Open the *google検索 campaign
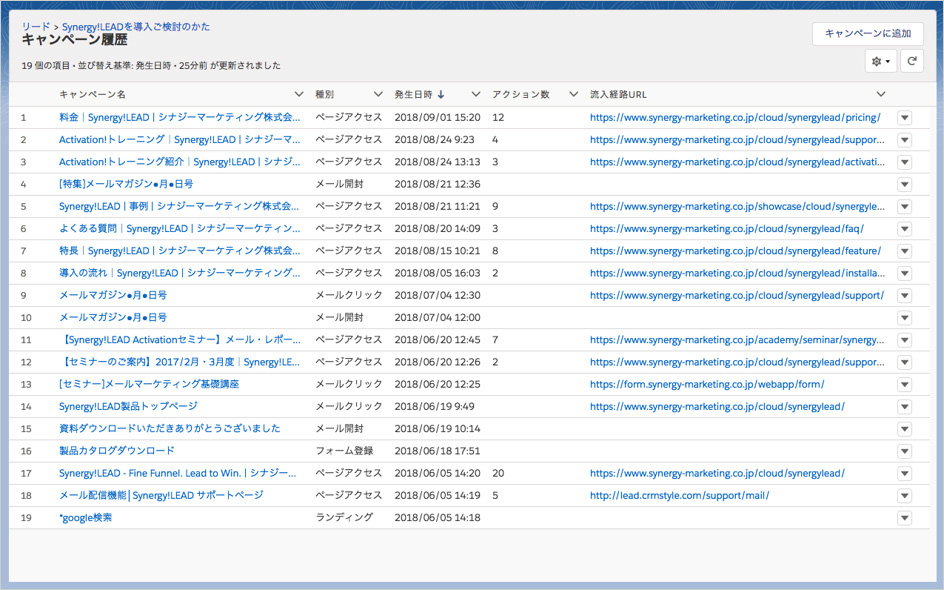The image size is (944, 590). tap(85, 518)
